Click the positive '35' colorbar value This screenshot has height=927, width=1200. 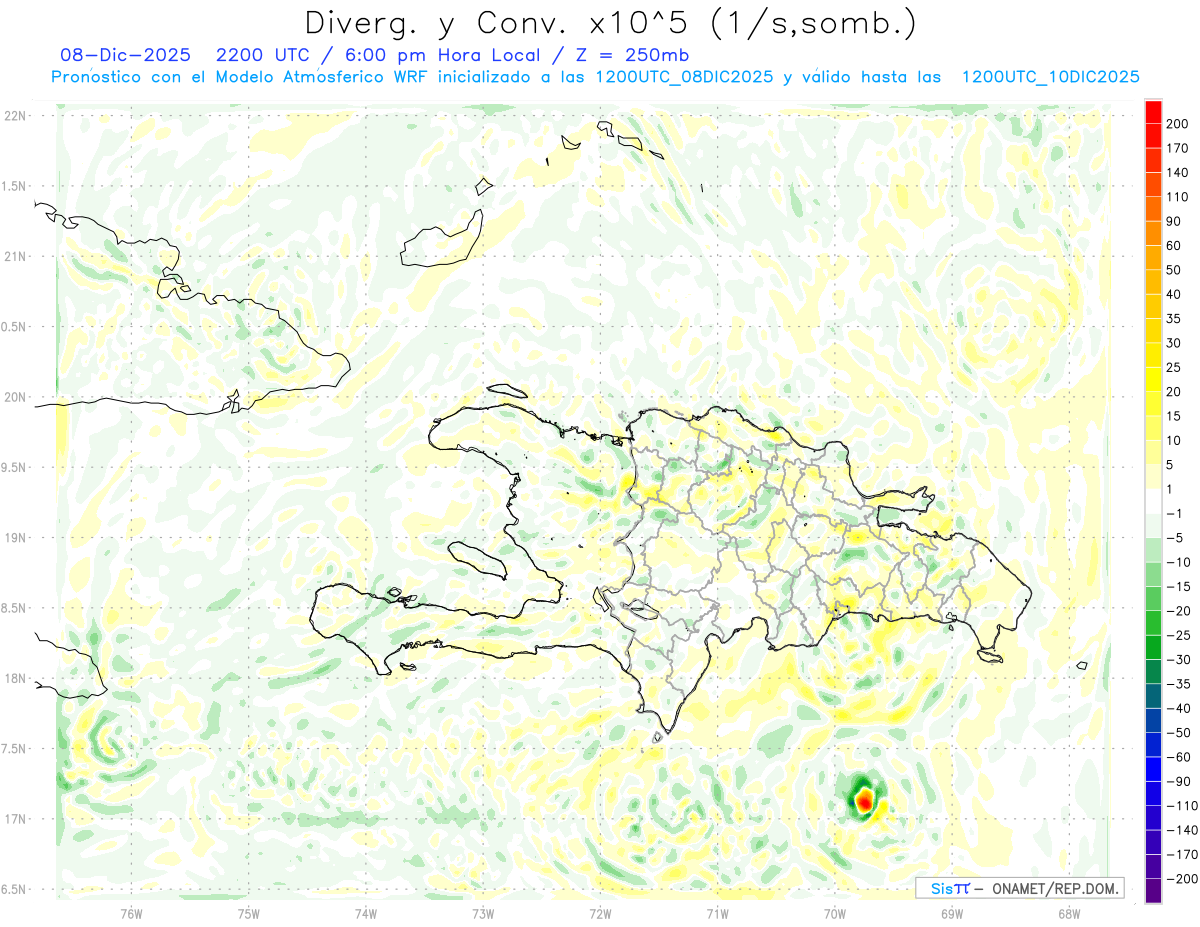point(1174,319)
